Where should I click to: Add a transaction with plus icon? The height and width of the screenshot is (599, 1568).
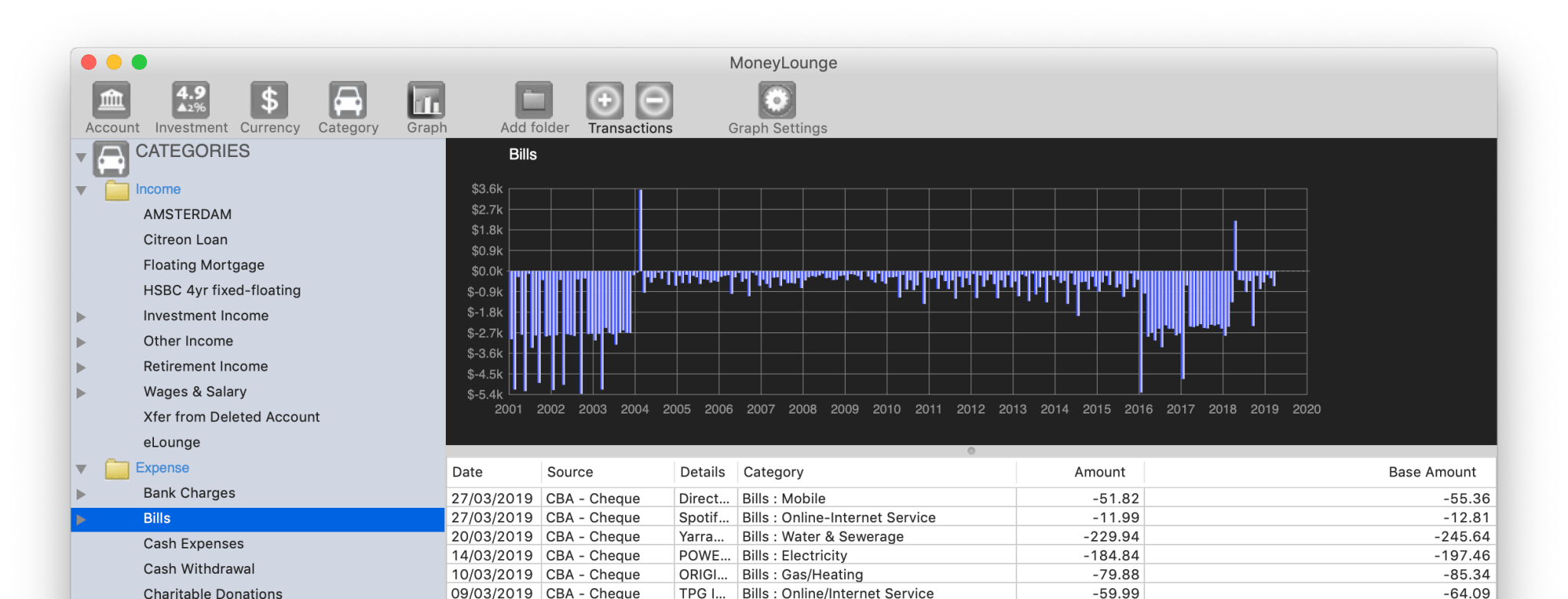click(x=604, y=100)
